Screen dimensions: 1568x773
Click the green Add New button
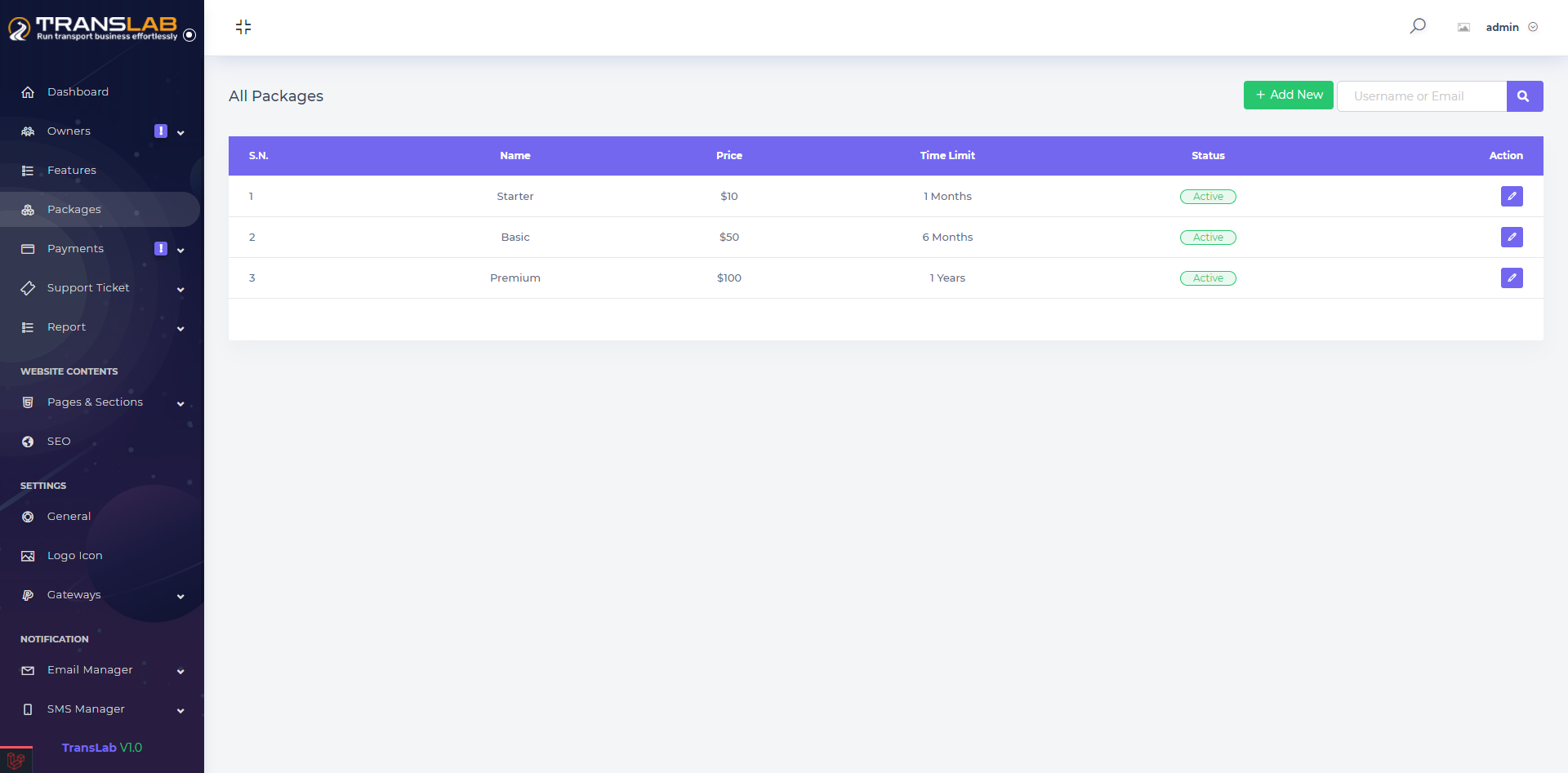[x=1288, y=95]
